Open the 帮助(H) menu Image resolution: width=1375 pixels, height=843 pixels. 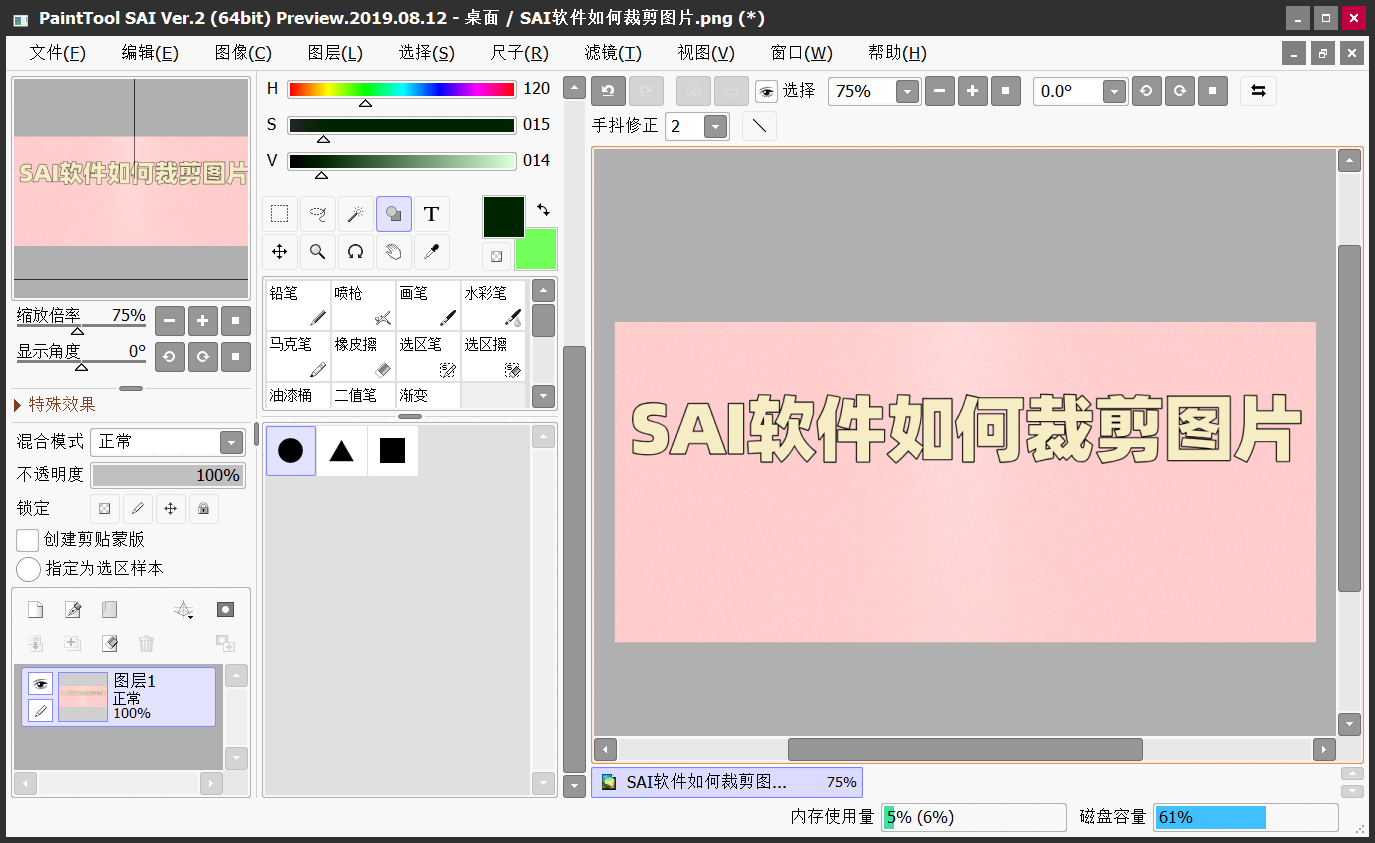897,53
